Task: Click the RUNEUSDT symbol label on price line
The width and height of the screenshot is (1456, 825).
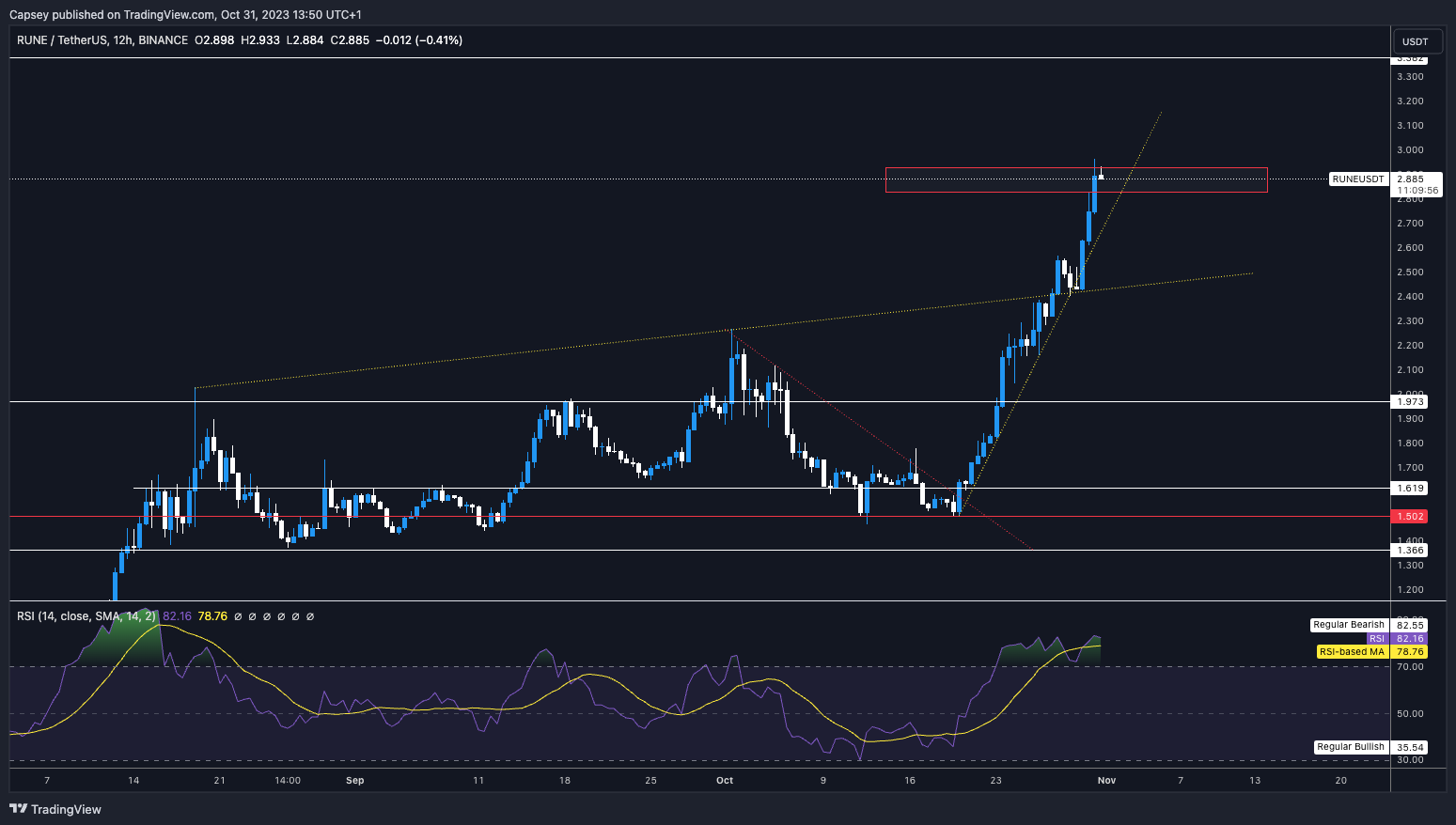Action: tap(1358, 179)
